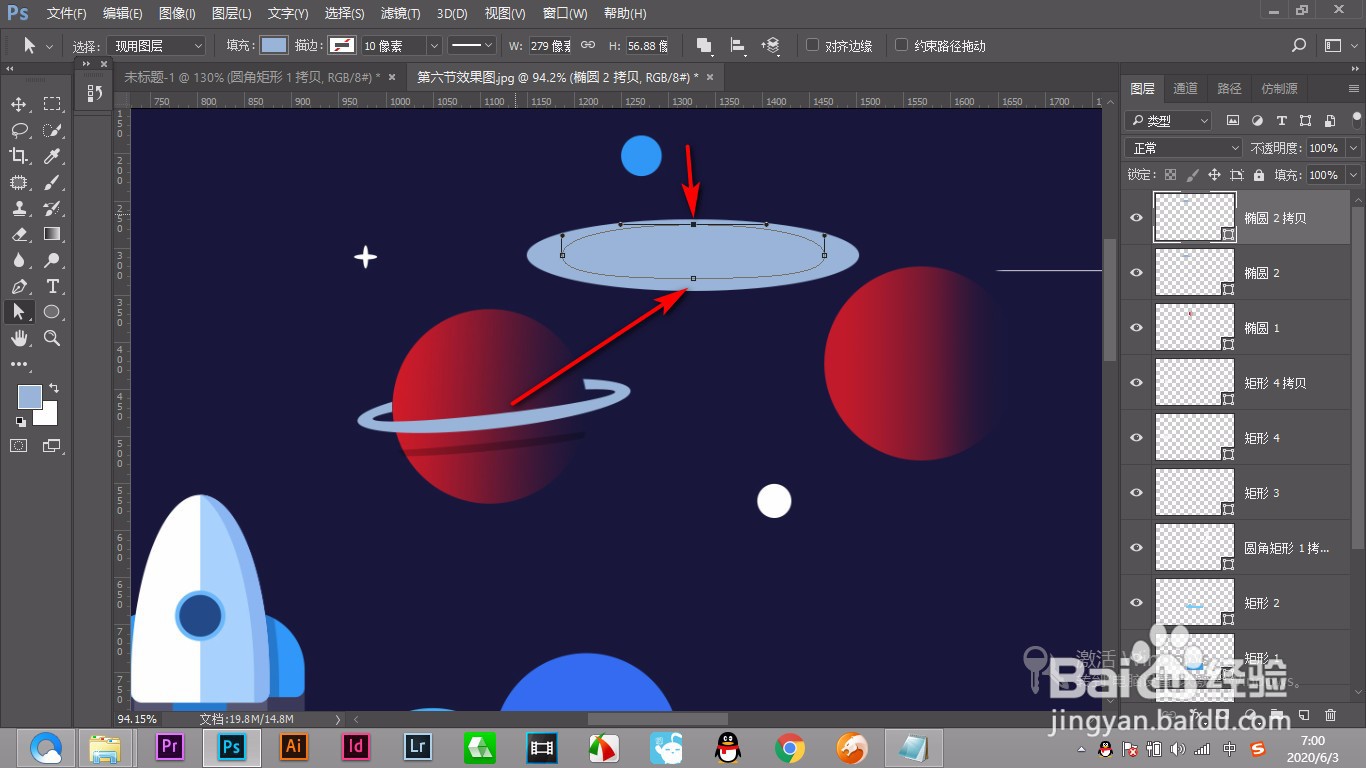
Task: Select the Zoom tool
Action: tap(52, 338)
